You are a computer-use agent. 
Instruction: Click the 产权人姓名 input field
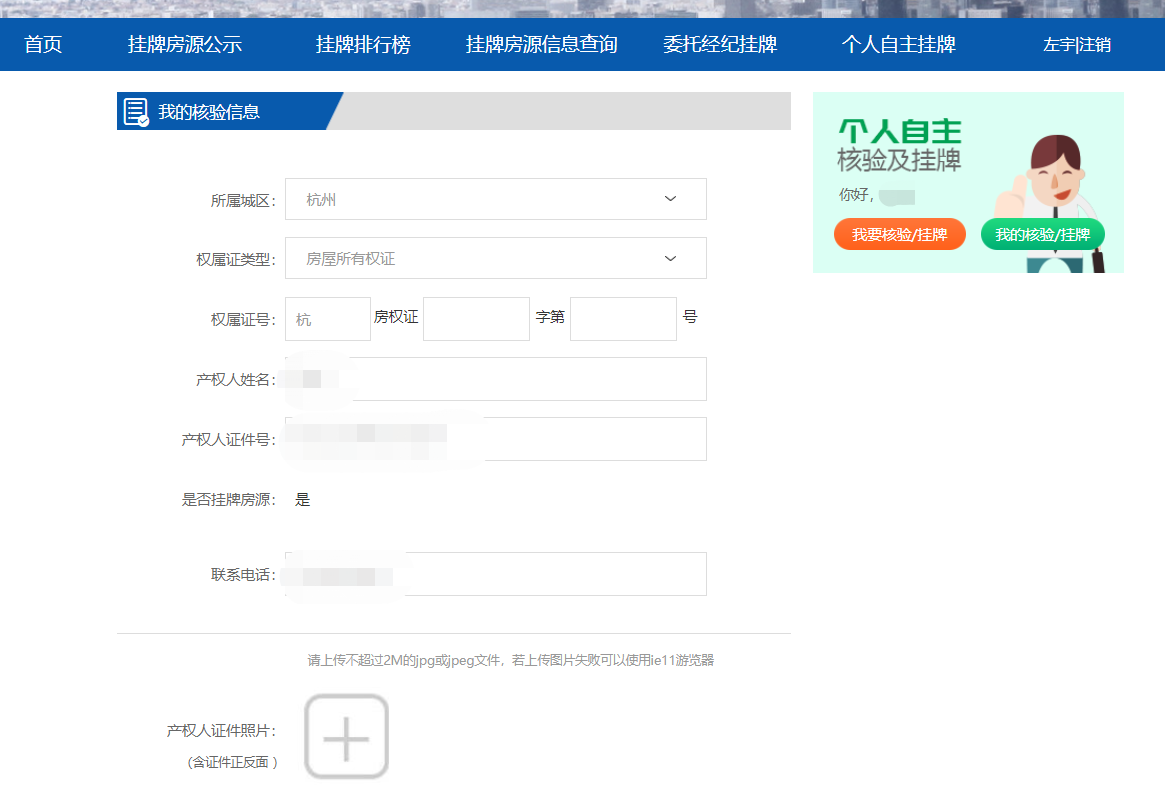pyautogui.click(x=496, y=379)
